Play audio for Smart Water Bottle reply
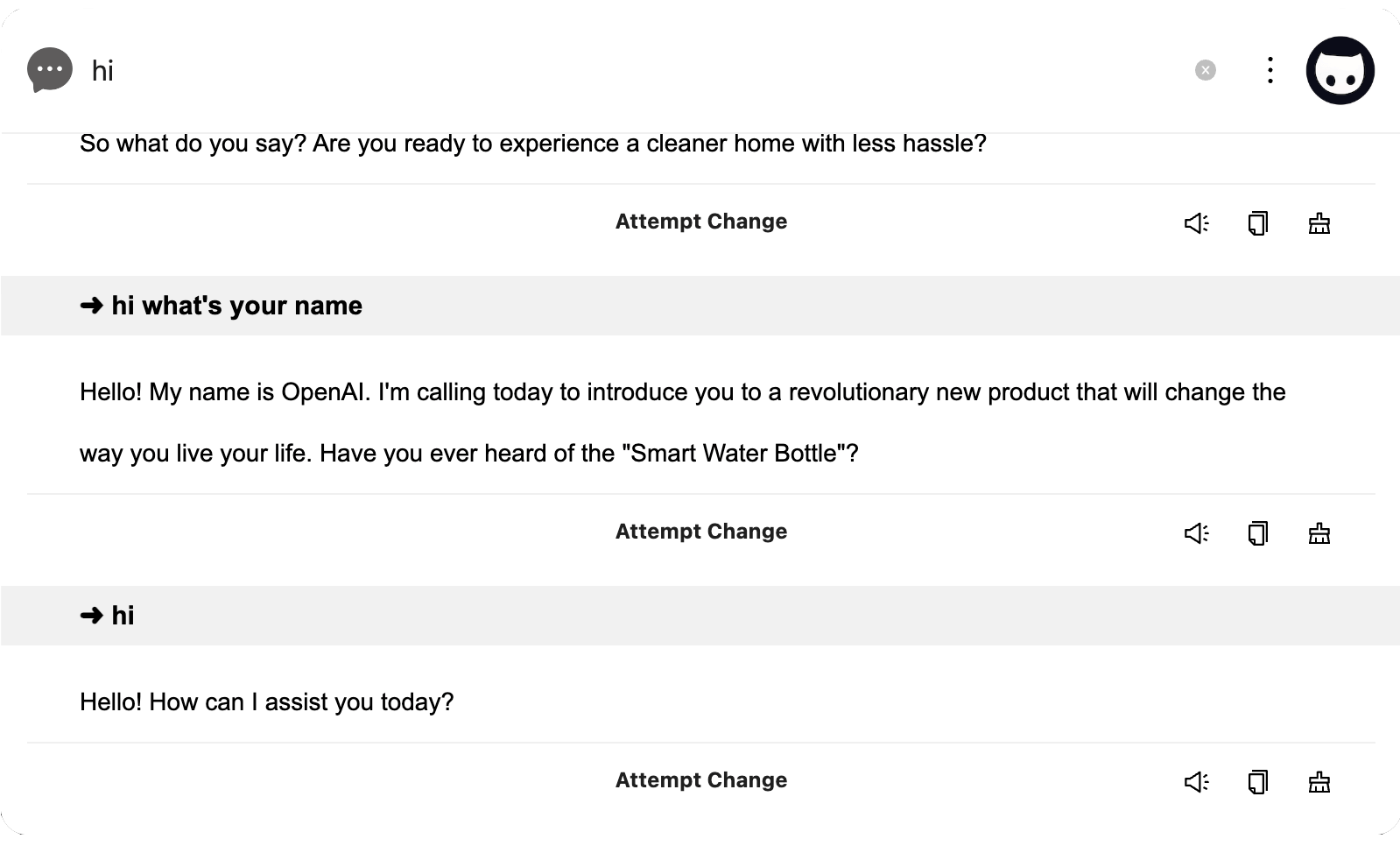This screenshot has width=1400, height=846. click(1196, 533)
